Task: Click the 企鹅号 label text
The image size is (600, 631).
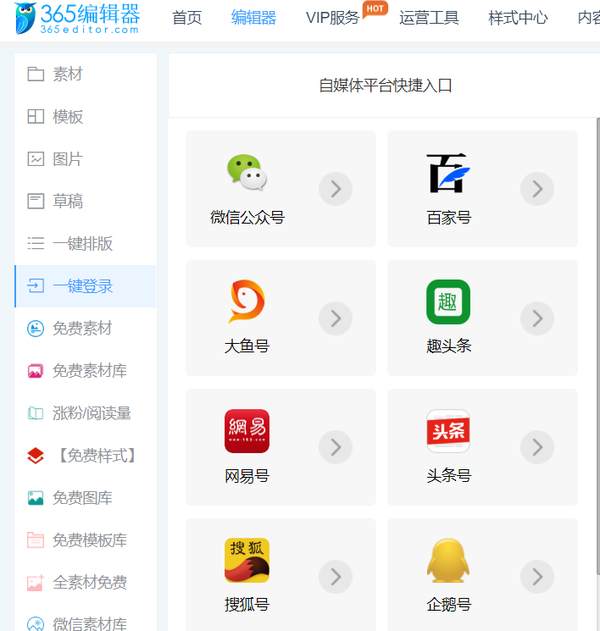Action: (449, 605)
